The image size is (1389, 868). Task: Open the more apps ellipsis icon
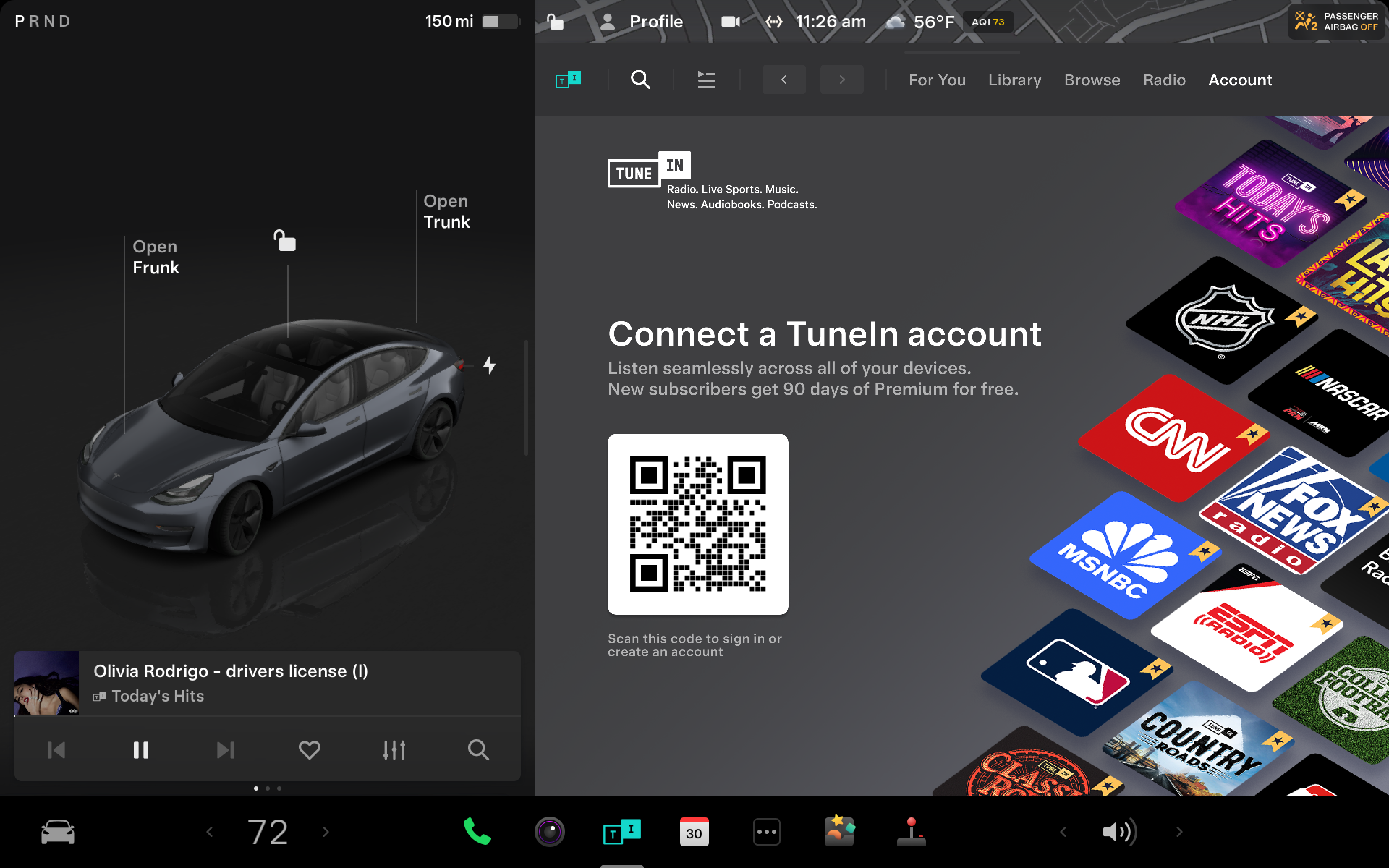(x=767, y=831)
